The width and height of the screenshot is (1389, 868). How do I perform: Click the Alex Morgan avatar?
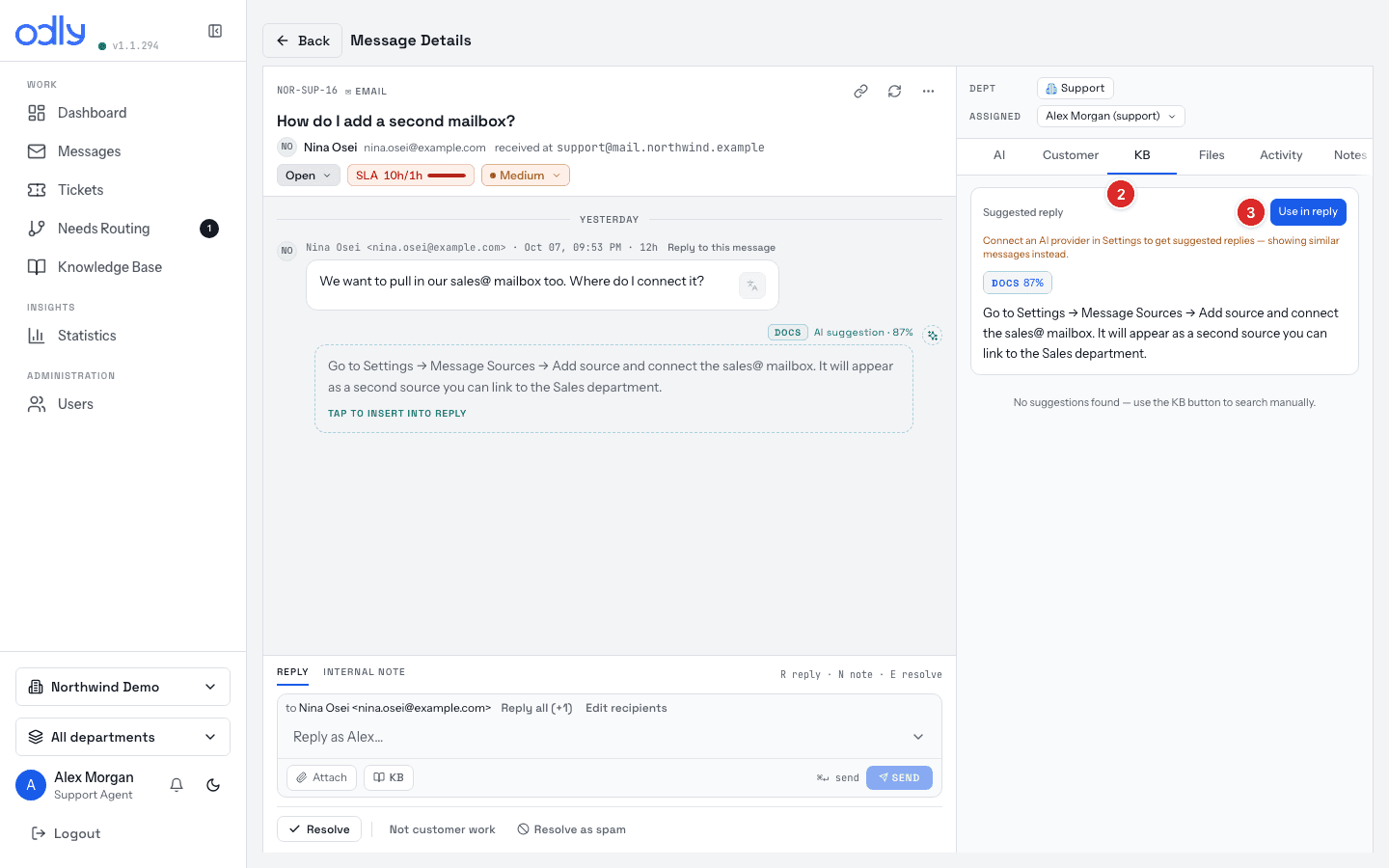pos(31,785)
